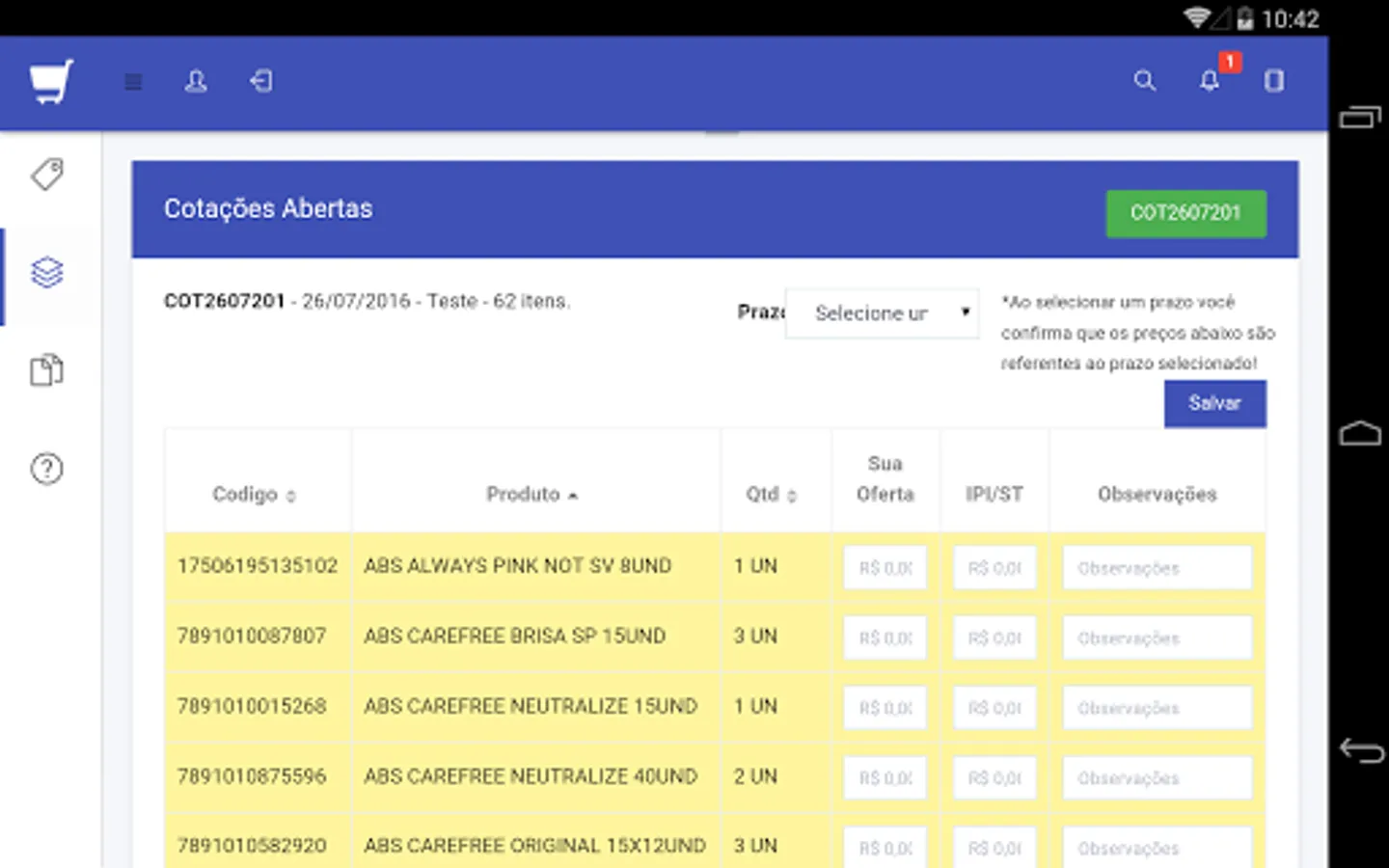Open the hamburger menu
The height and width of the screenshot is (868, 1389).
(134, 82)
